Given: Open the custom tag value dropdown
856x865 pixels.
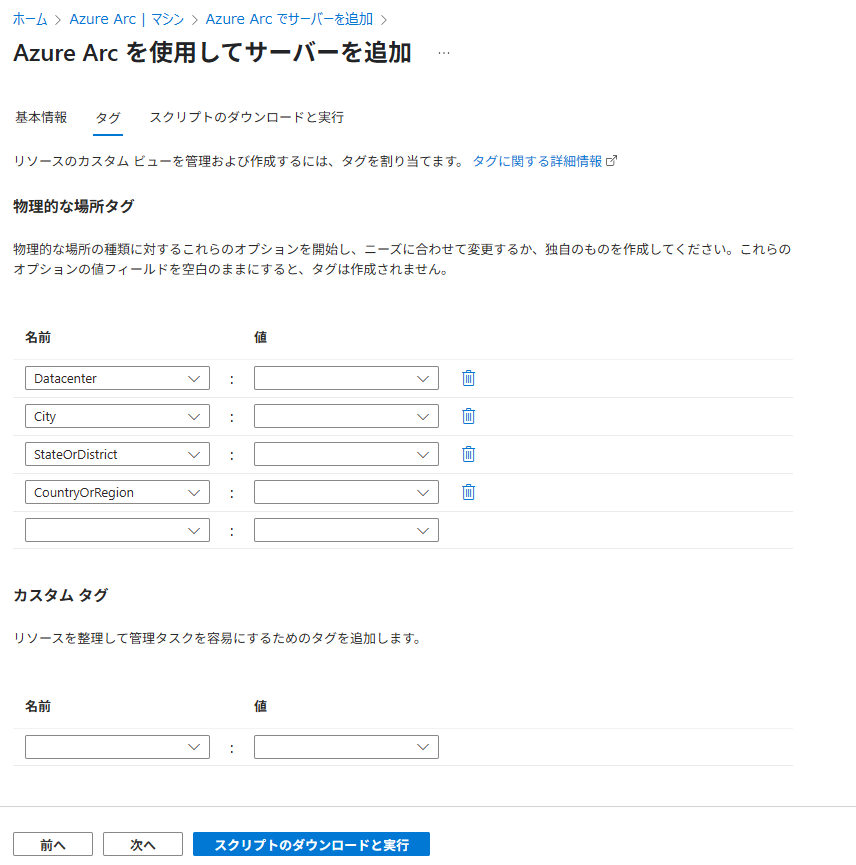Looking at the screenshot, I should coord(346,747).
